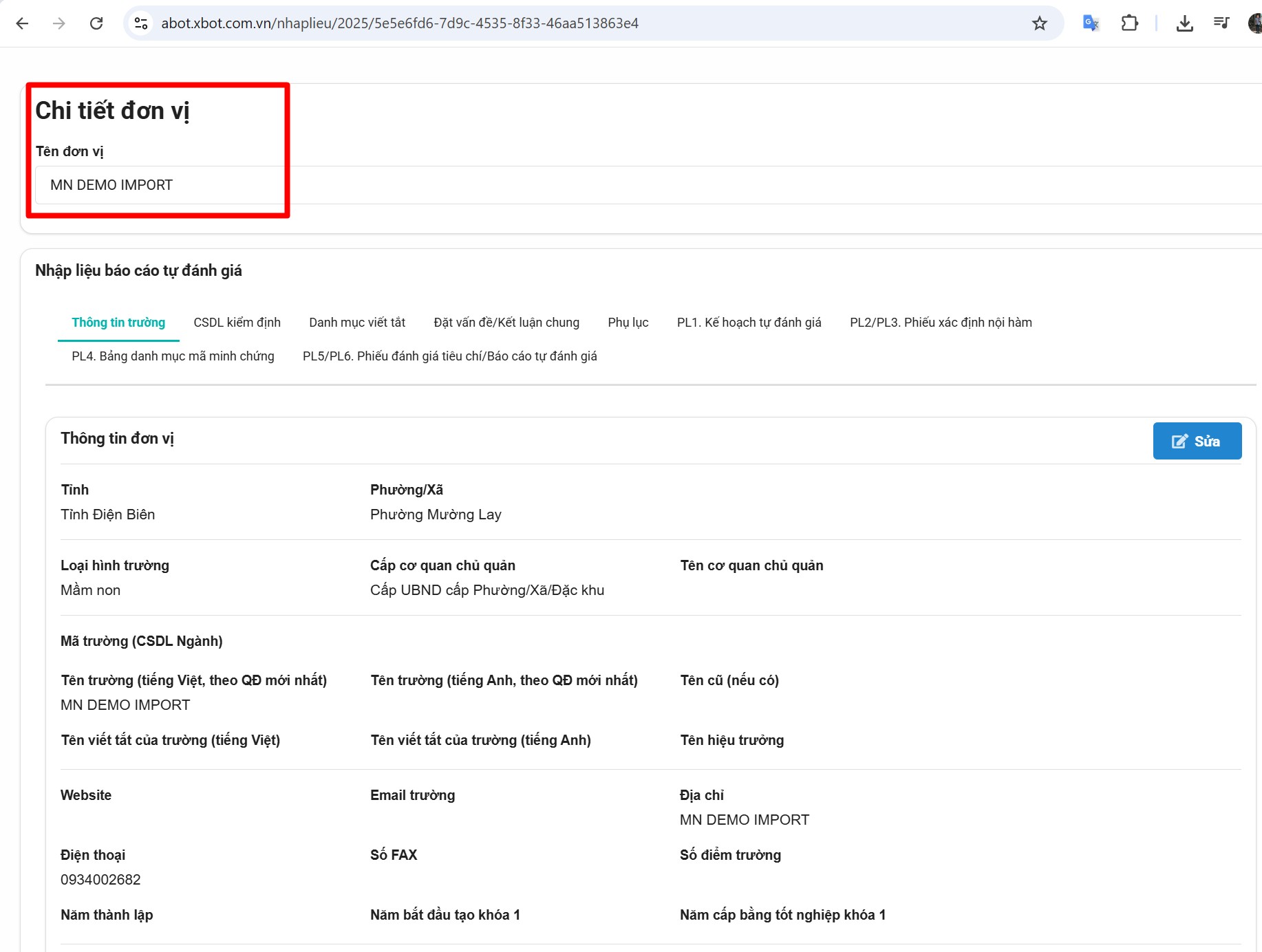
Task: Switch to CSDL kiểm định tab
Action: tap(237, 323)
